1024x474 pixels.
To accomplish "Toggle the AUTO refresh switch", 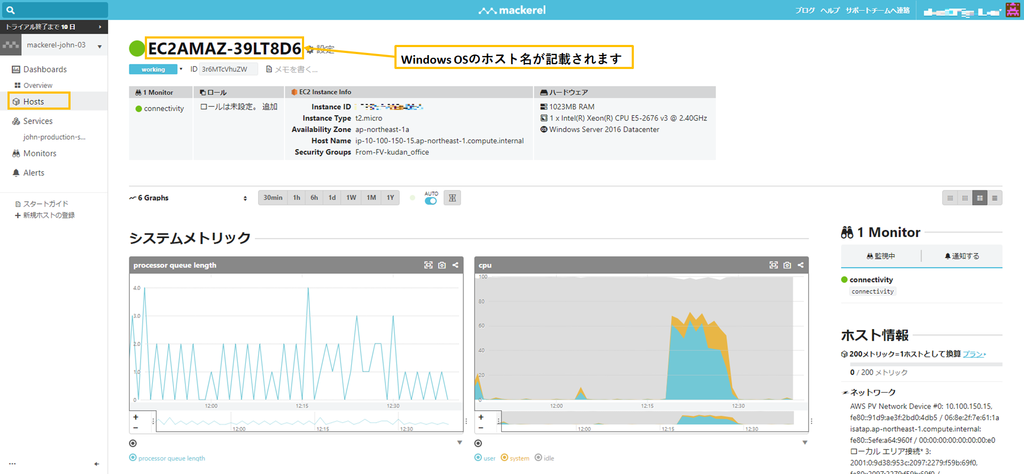I will tap(431, 200).
